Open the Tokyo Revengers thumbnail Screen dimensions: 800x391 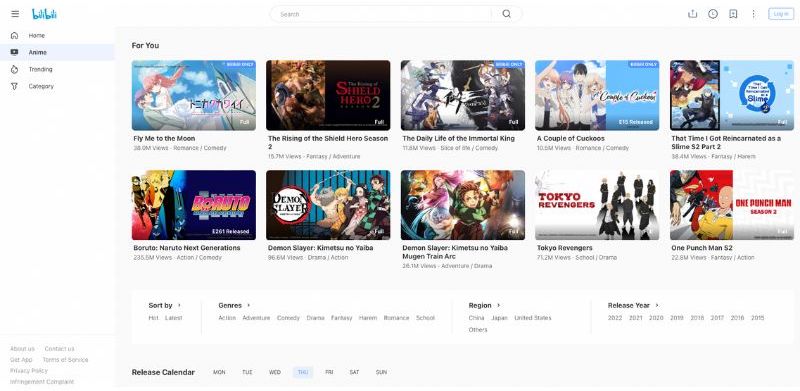(x=597, y=205)
